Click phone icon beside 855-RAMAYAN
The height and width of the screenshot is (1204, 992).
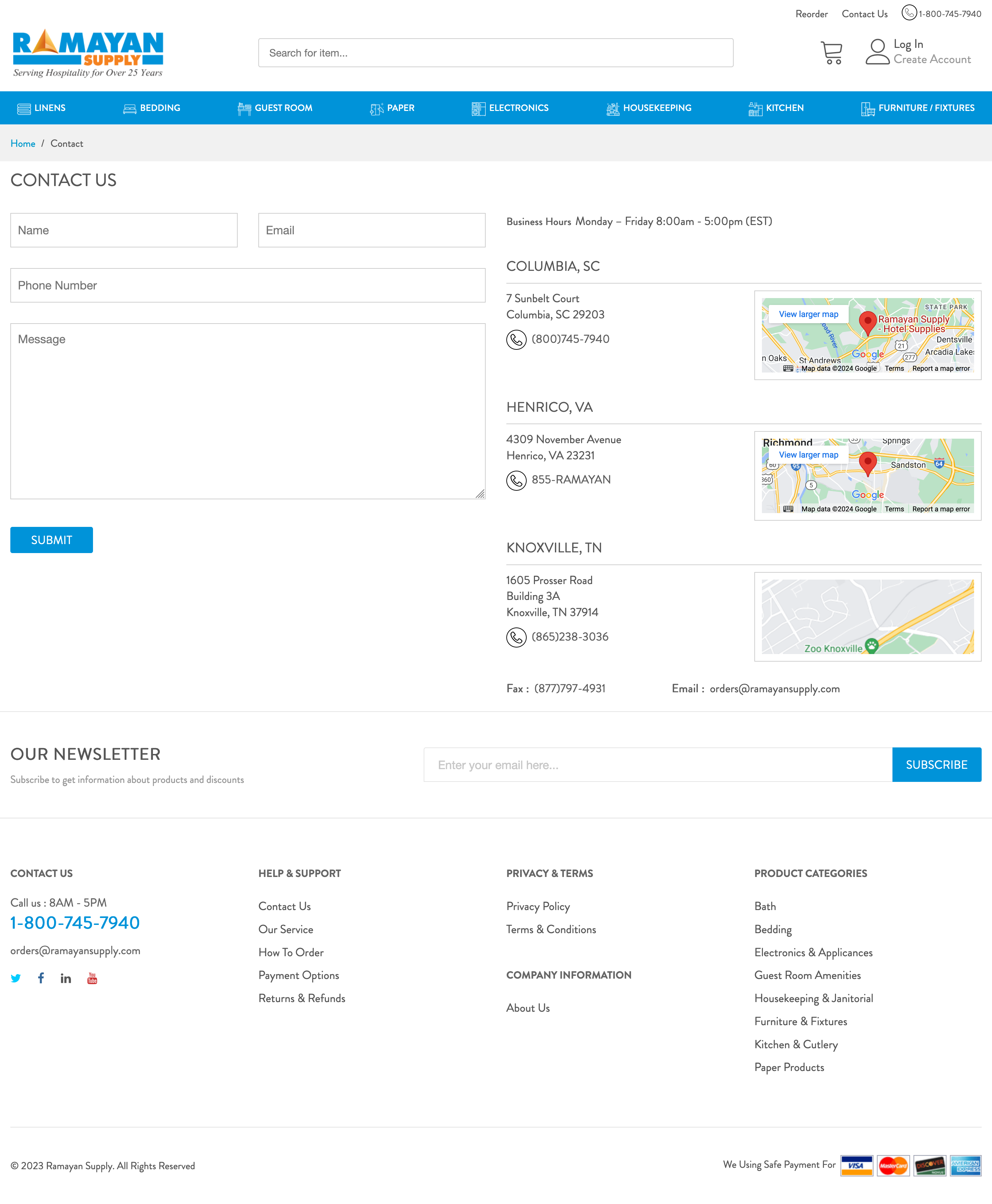tap(516, 480)
